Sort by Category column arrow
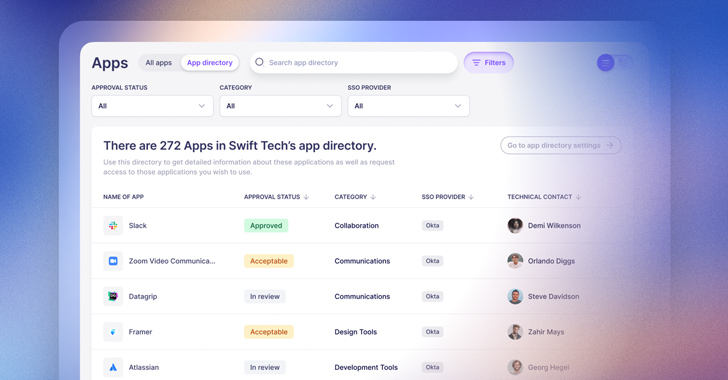728x380 pixels. point(373,197)
